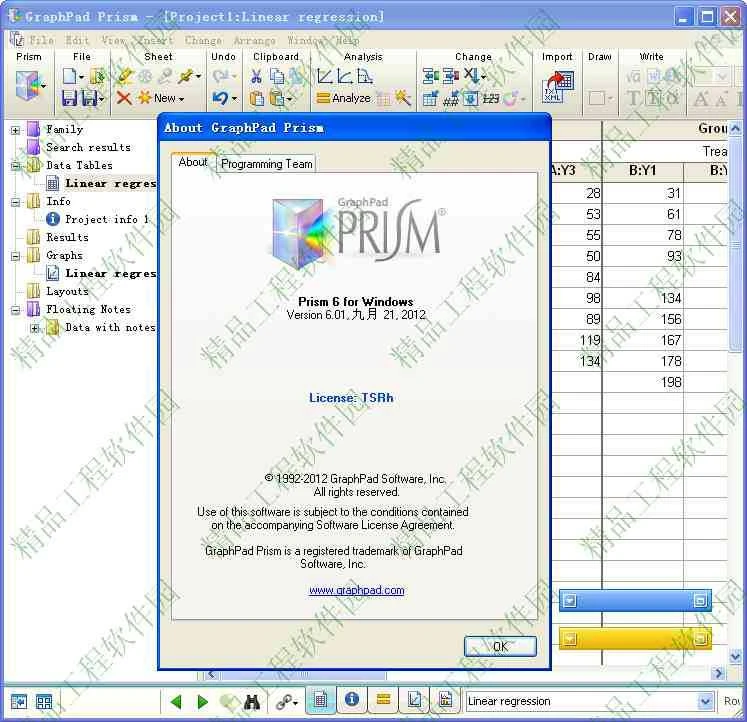This screenshot has width=747, height=722.
Task: Click the blue note's left corner icon
Action: click(569, 601)
